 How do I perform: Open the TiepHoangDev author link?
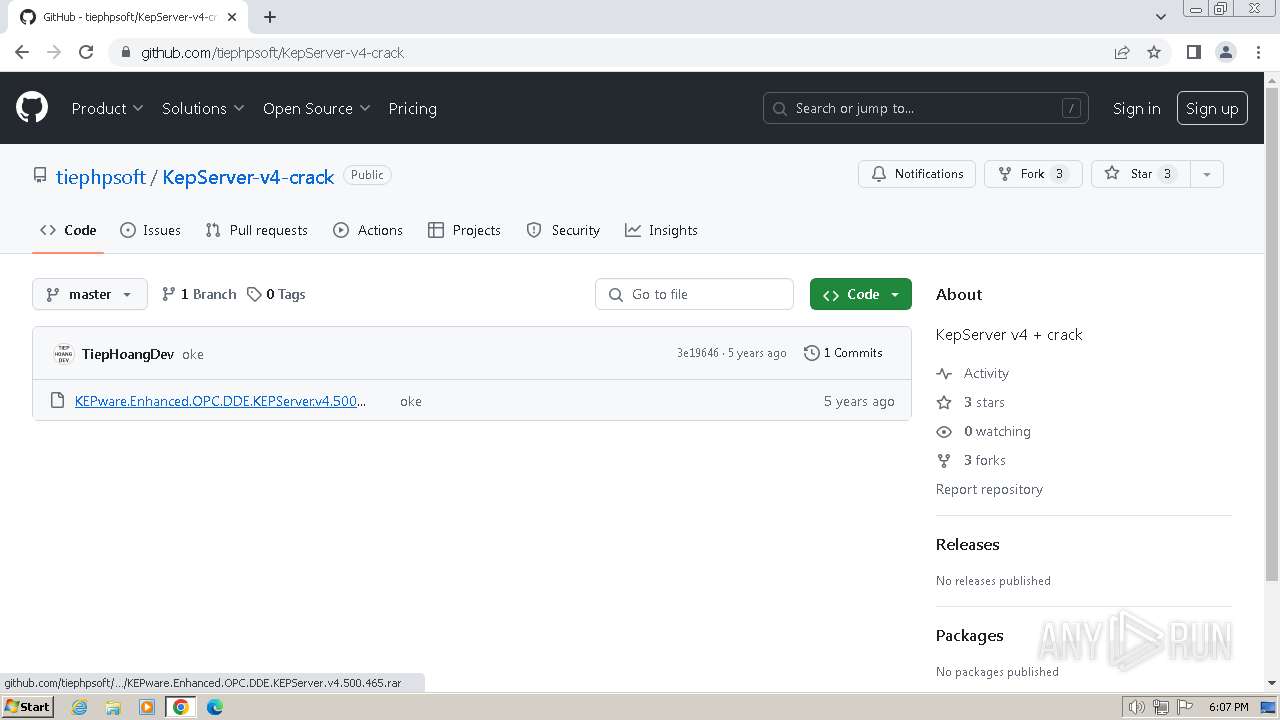[128, 354]
